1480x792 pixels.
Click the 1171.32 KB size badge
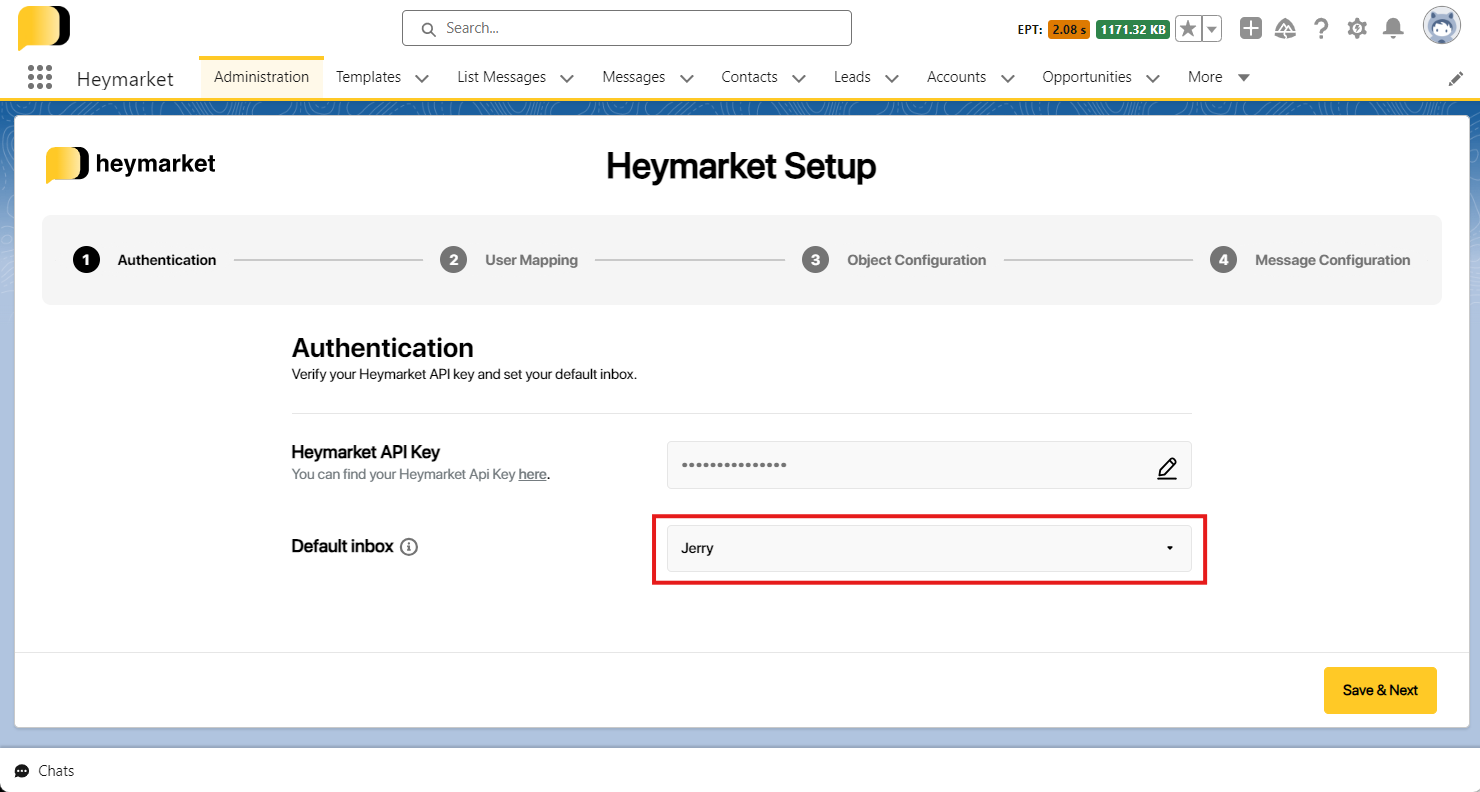[x=1133, y=29]
